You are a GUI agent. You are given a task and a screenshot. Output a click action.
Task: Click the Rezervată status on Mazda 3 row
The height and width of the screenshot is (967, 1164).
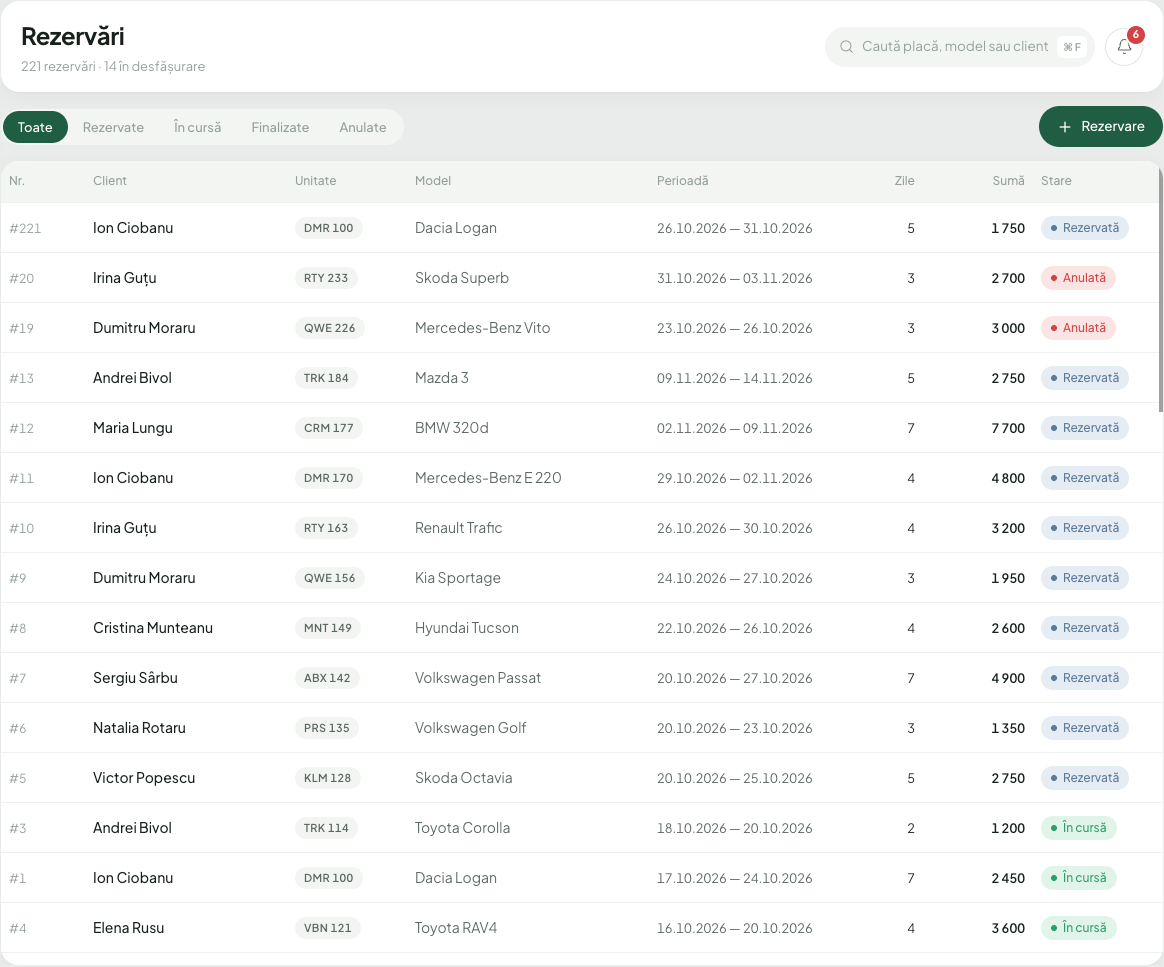pyautogui.click(x=1085, y=378)
